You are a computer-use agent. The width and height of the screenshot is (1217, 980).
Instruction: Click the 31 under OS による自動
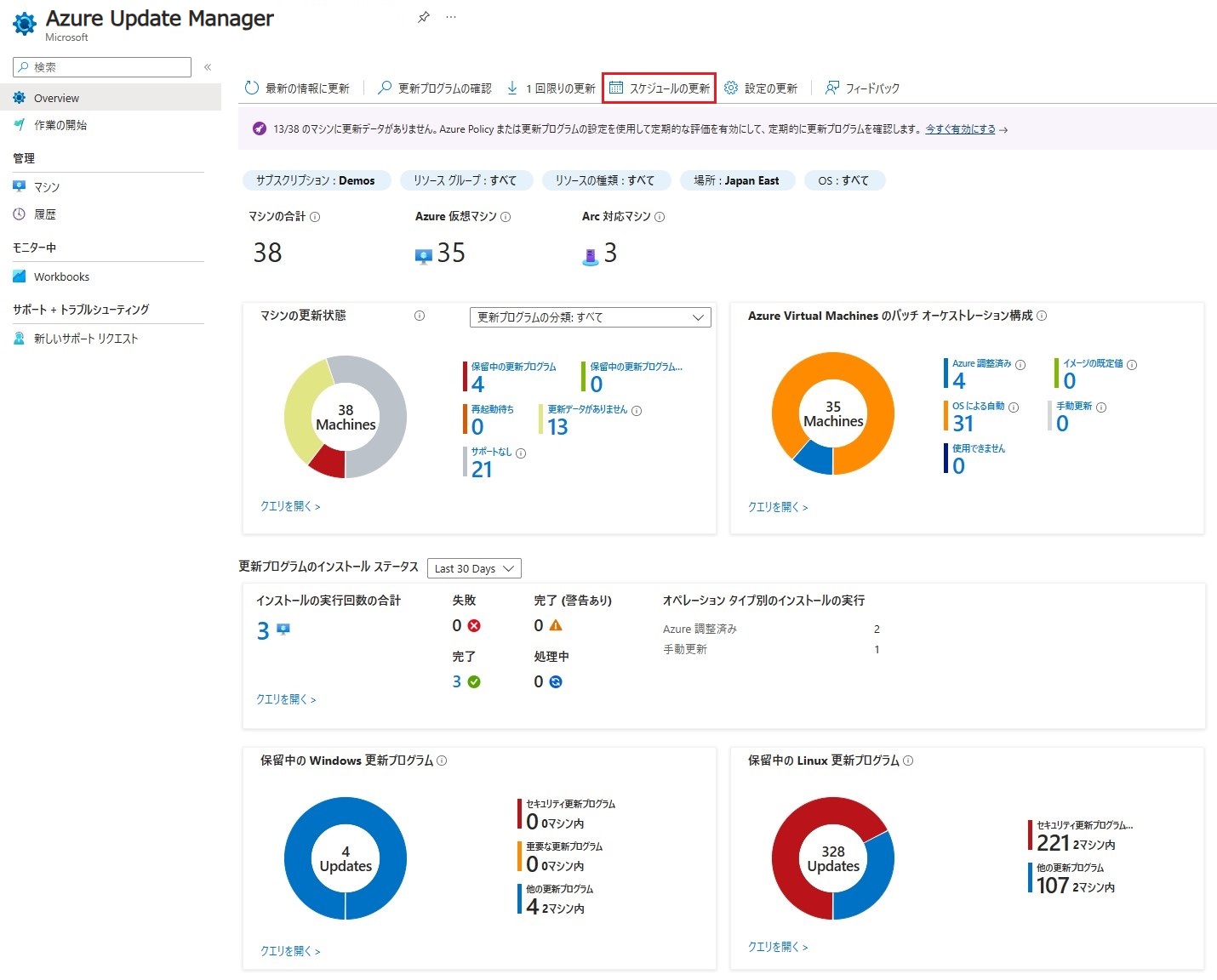[x=963, y=424]
